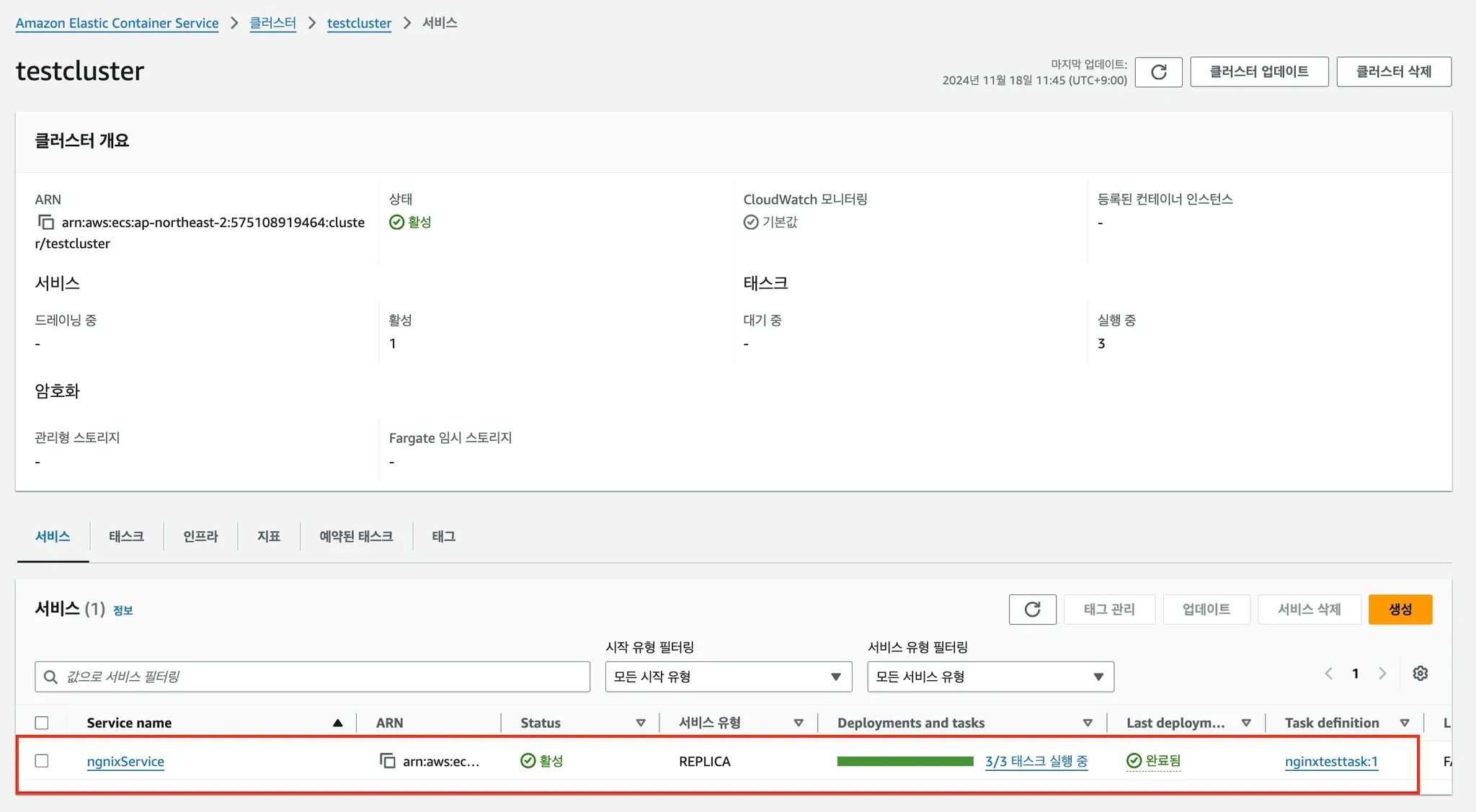The image size is (1476, 812).
Task: Click the services 업데이트 button
Action: [1206, 610]
